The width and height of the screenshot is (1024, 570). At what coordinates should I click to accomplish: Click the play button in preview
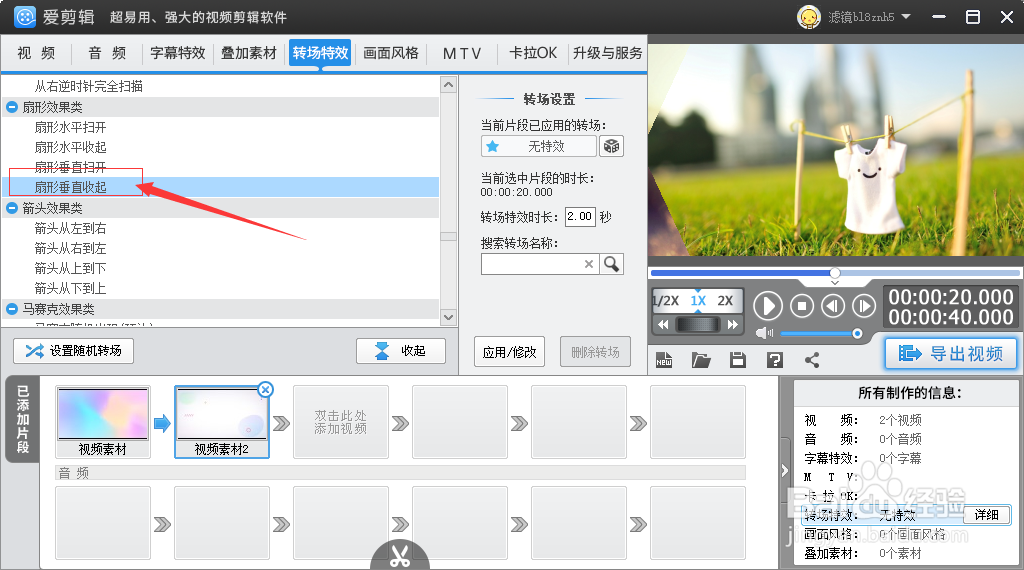click(x=768, y=306)
